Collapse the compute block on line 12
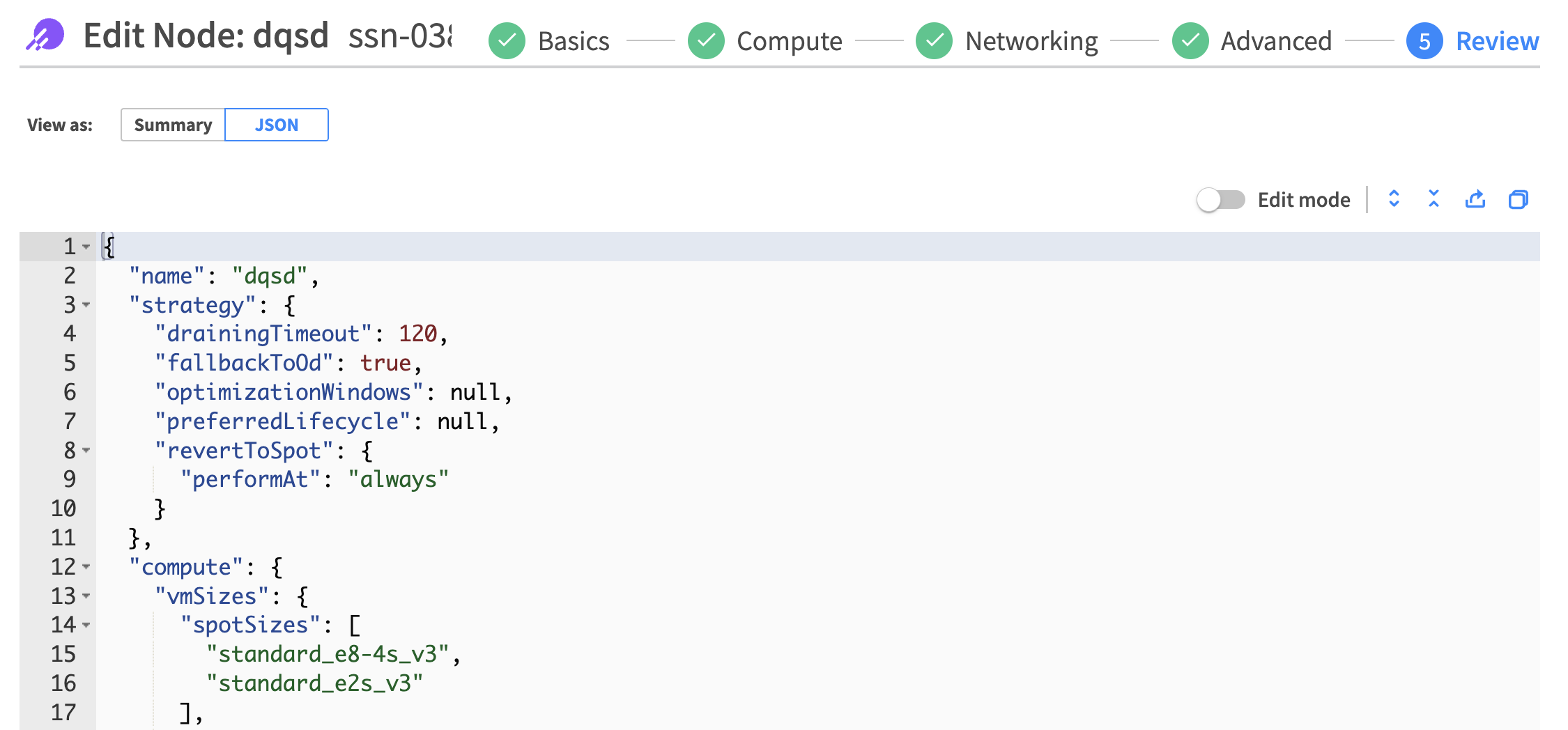 (86, 567)
